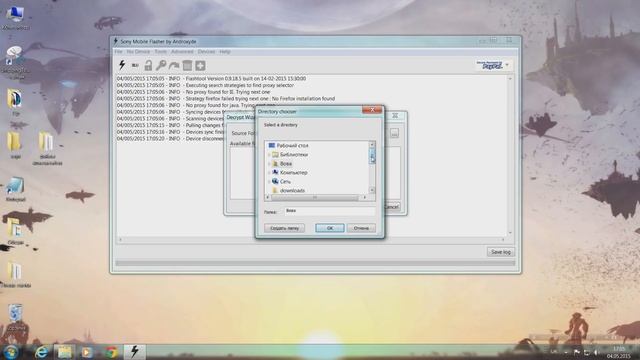Click the 'Executing search strategies' log line
The image size is (640, 360).
(x=205, y=85)
